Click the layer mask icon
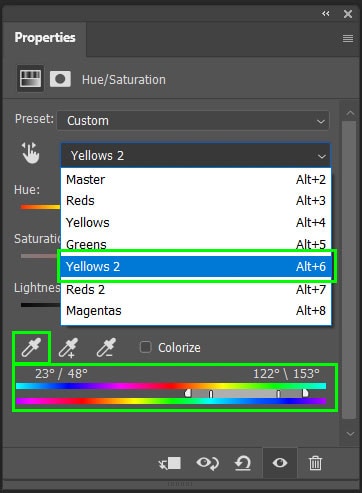This screenshot has height=493, width=362. coord(60,79)
